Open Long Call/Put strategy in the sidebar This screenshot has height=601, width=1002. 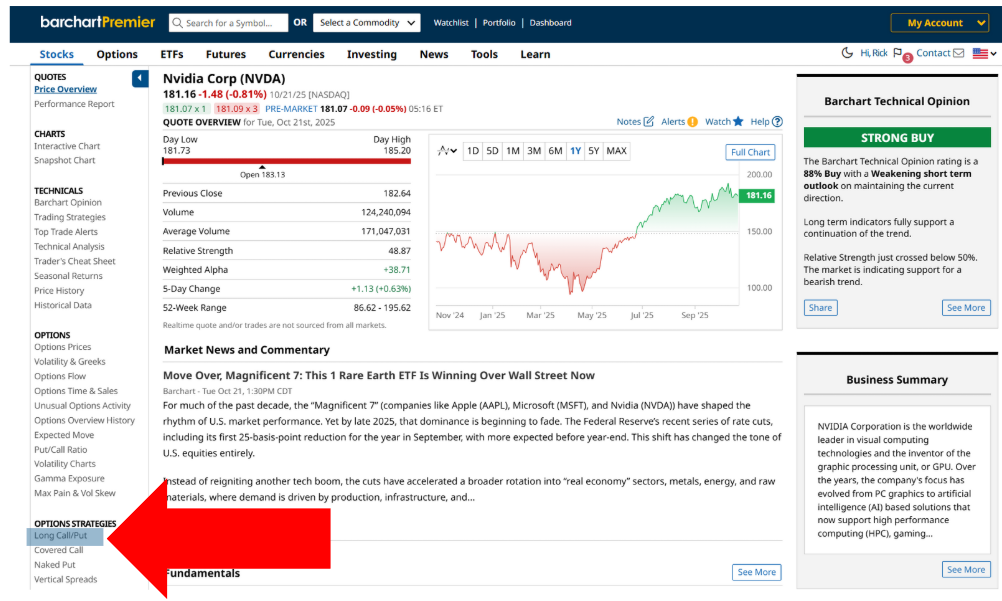[61, 536]
